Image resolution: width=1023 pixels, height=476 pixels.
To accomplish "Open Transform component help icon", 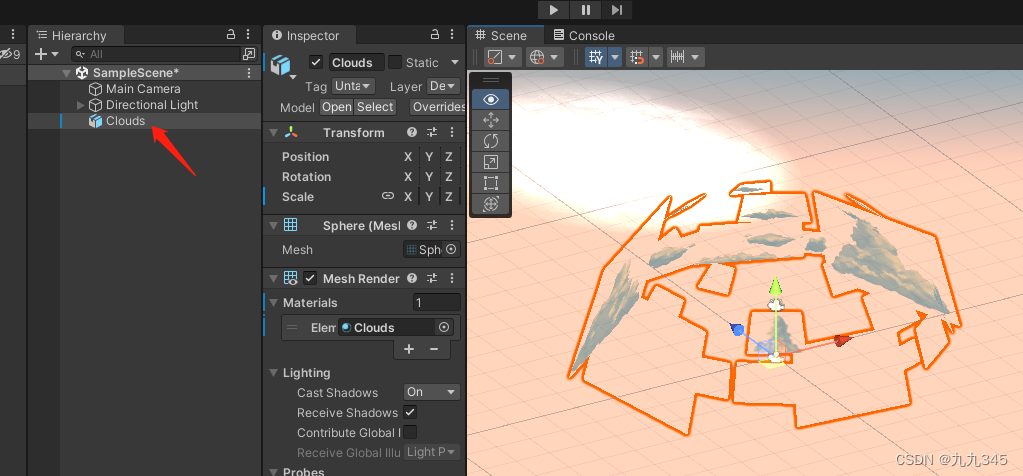I will tap(412, 132).
